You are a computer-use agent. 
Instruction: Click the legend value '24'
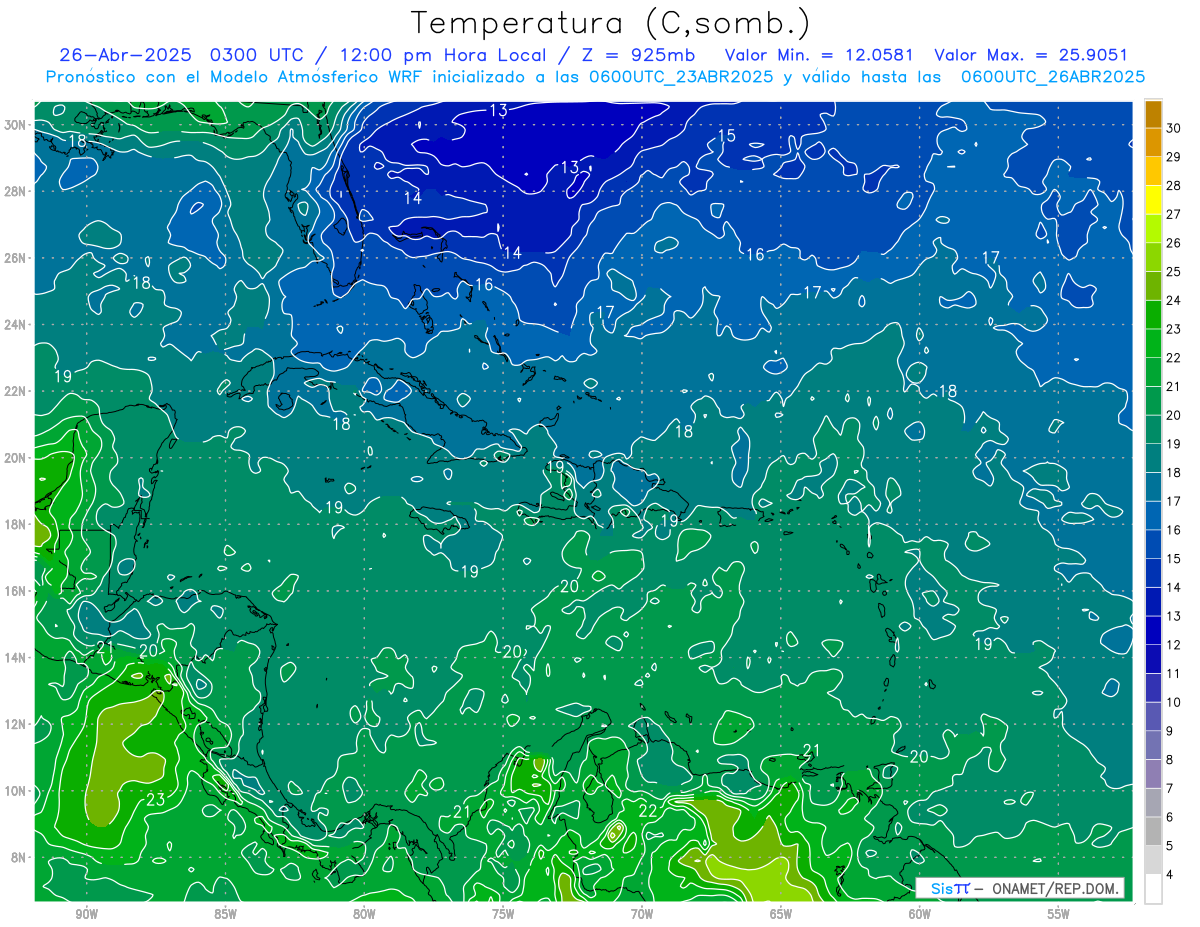point(1174,300)
